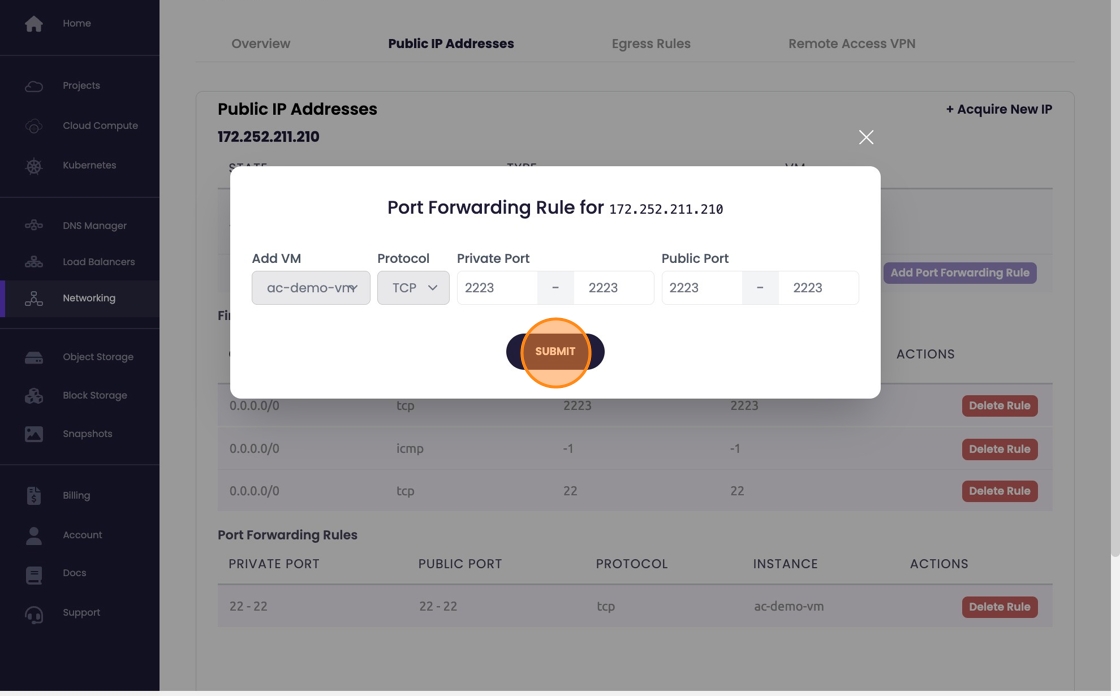Expand the Add VM dropdown
The image size is (1120, 696).
311,288
